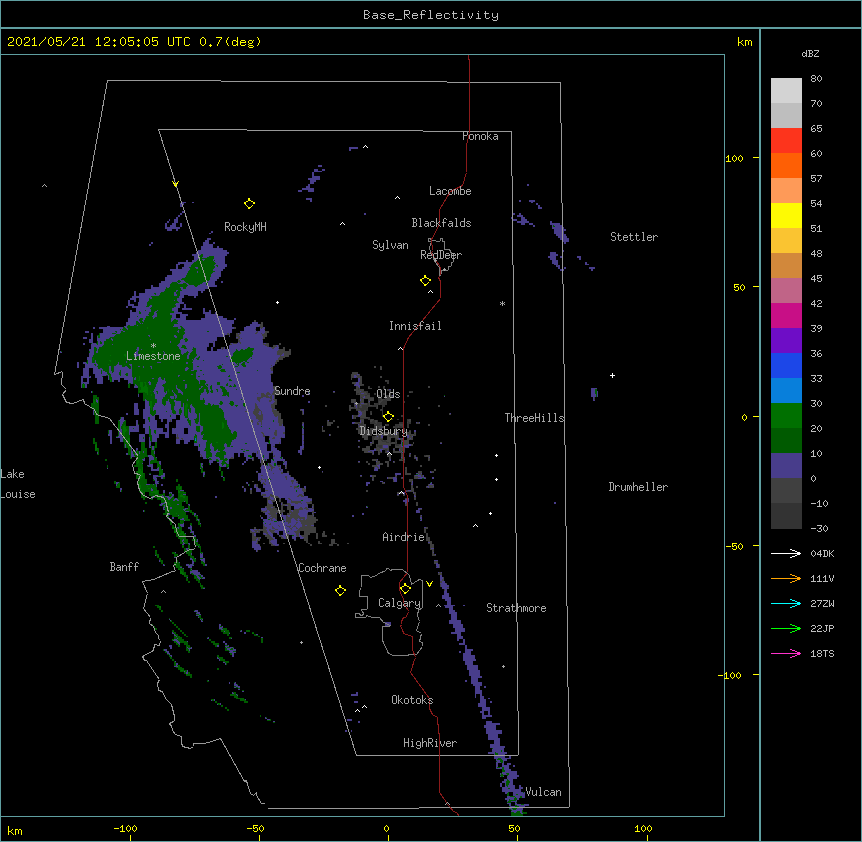The image size is (862, 842).
Task: Click the Calgary city label
Action: point(399,603)
